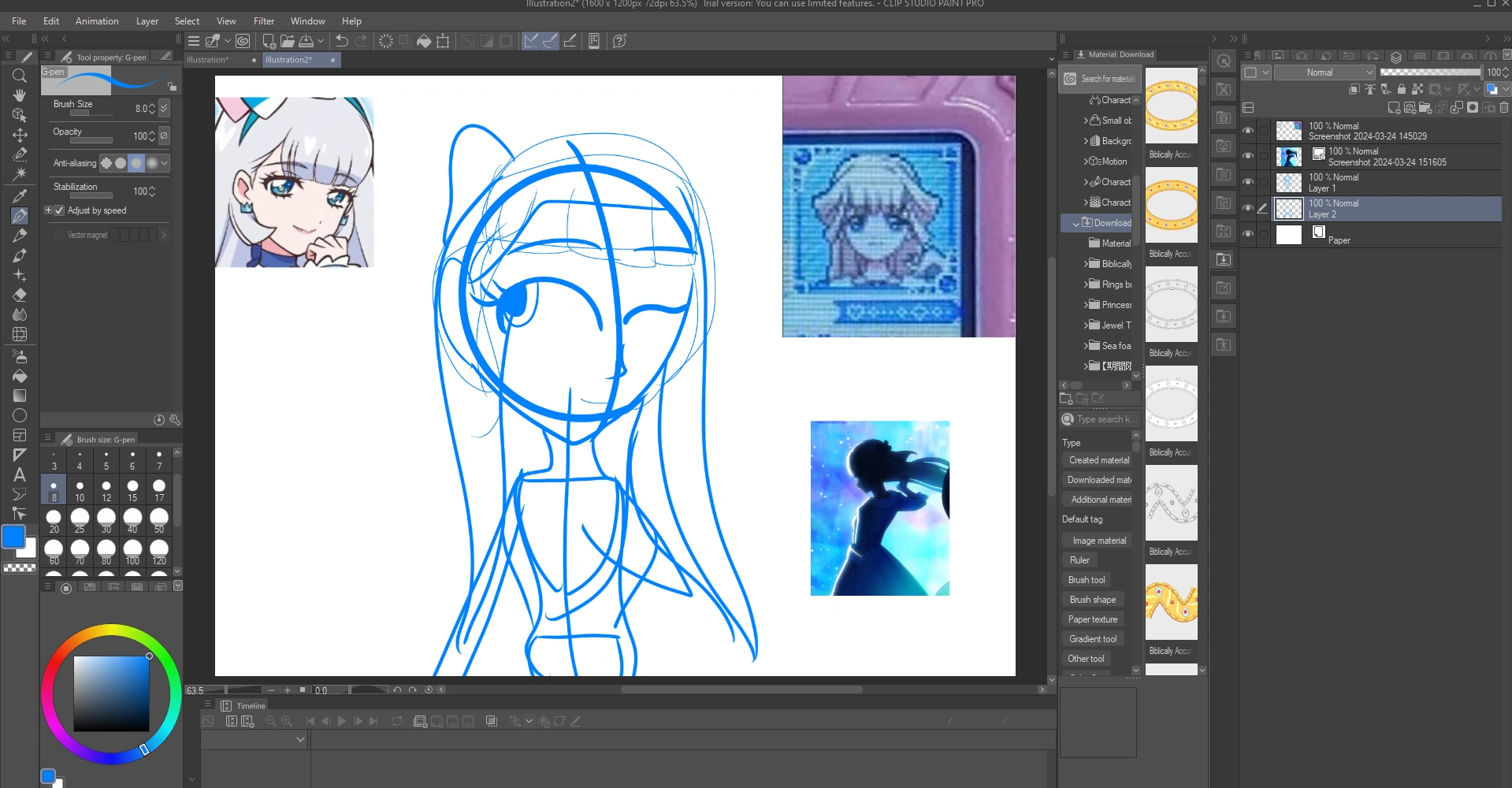Select the Eraser tool
The height and width of the screenshot is (788, 1512).
[x=20, y=293]
